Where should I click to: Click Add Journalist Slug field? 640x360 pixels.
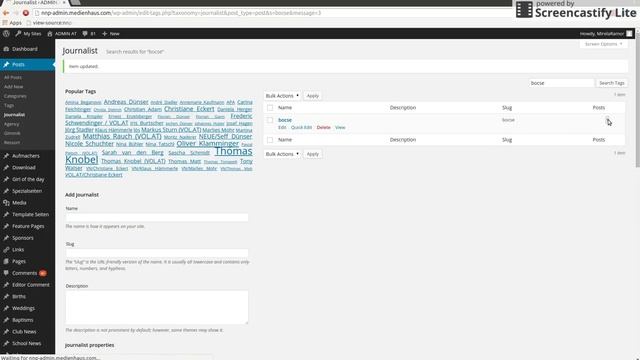pos(157,253)
